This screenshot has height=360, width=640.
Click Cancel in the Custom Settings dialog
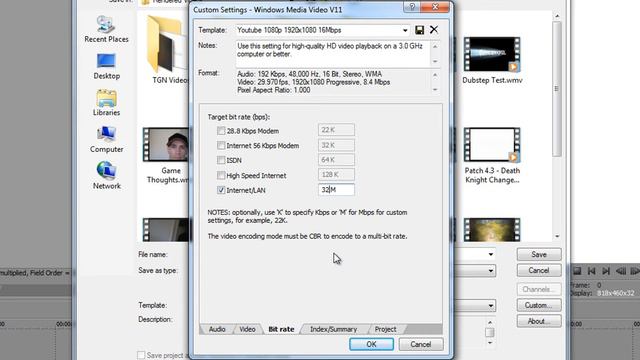[421, 344]
